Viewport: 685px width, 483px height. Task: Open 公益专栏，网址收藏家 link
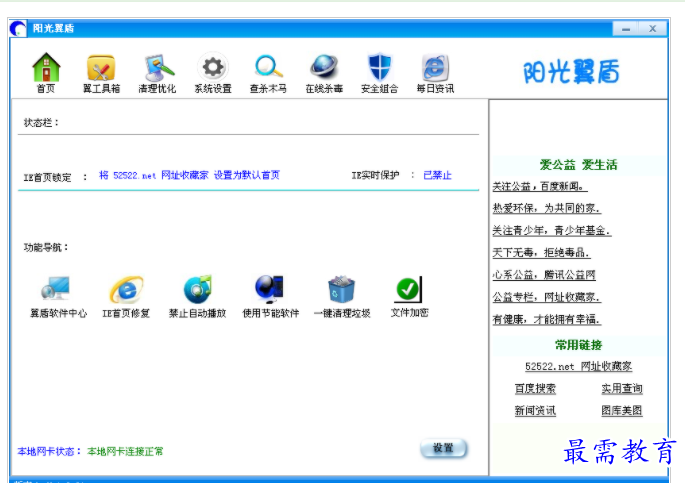click(x=547, y=297)
